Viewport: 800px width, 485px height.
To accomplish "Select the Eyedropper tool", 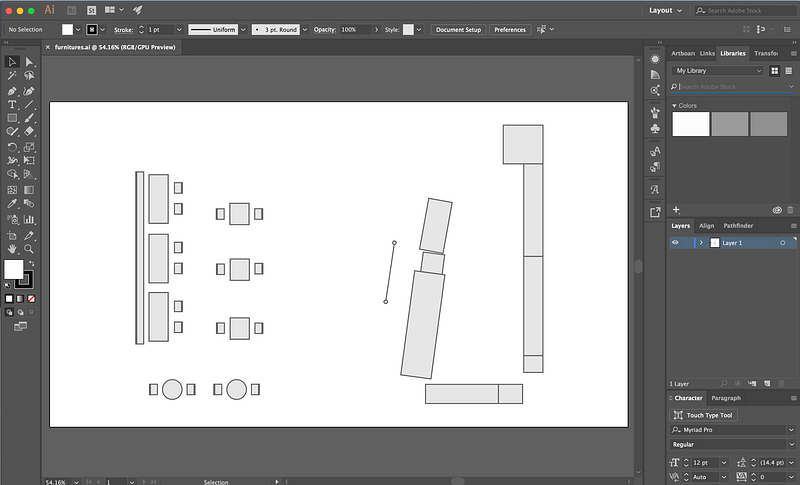I will [x=12, y=203].
